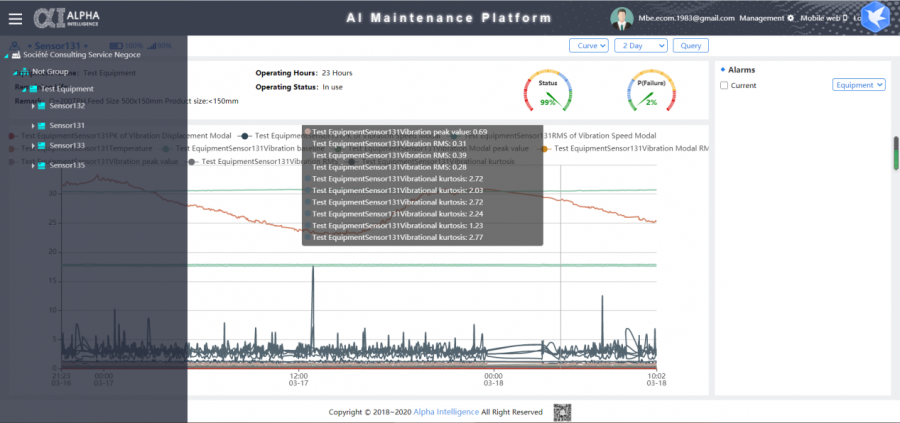Select Sensor133 tree item

click(67, 145)
